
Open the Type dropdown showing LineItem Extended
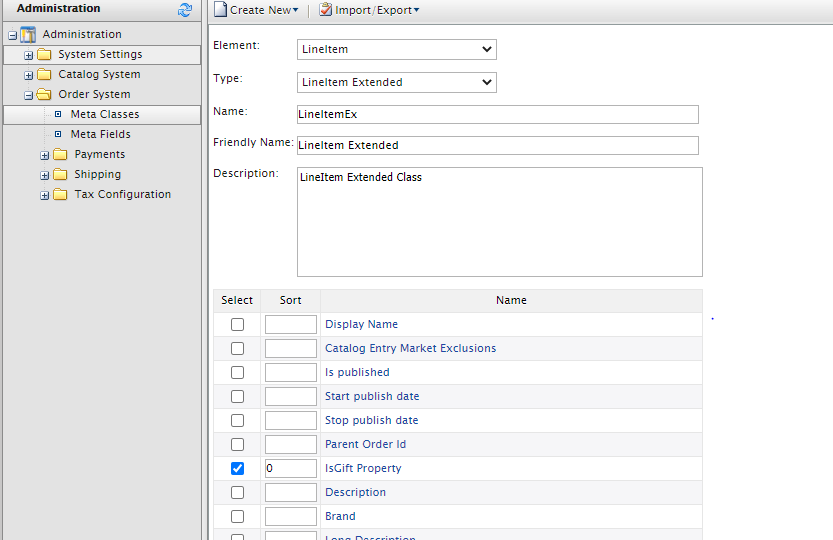[397, 82]
